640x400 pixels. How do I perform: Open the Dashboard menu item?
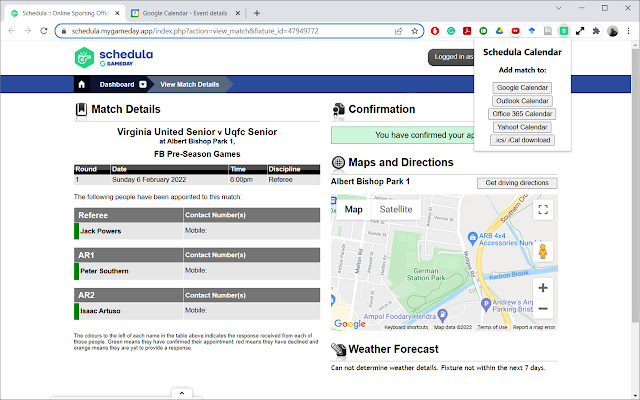(x=117, y=84)
